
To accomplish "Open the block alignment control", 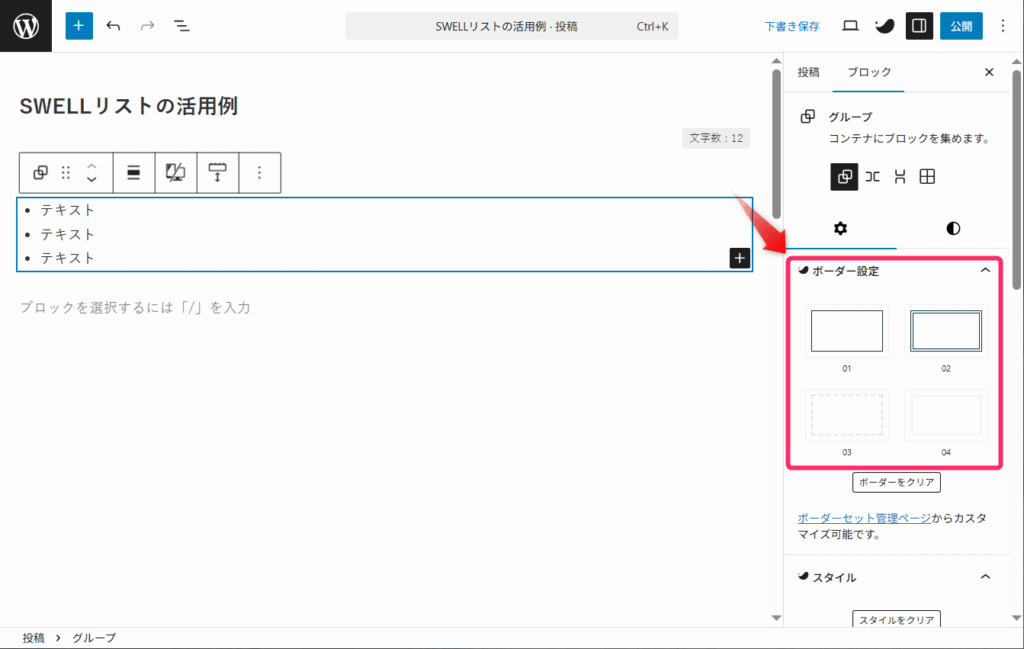I will click(133, 172).
